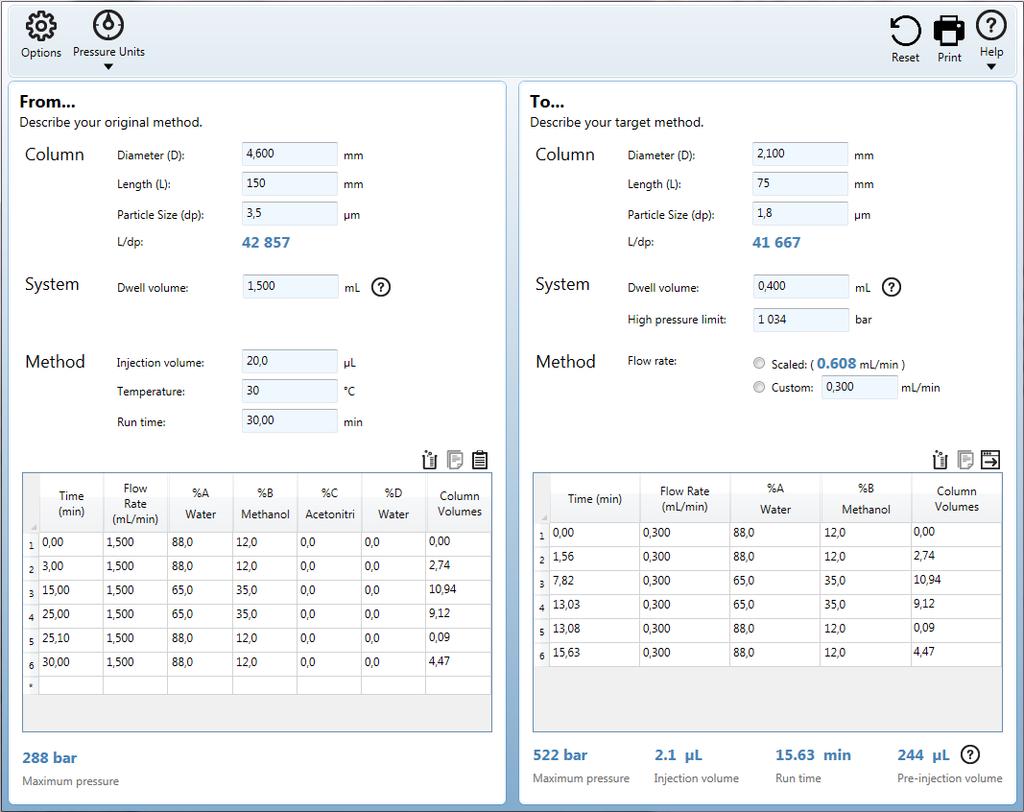Open the Options gear icon
The width and height of the screenshot is (1024, 812).
(40, 27)
